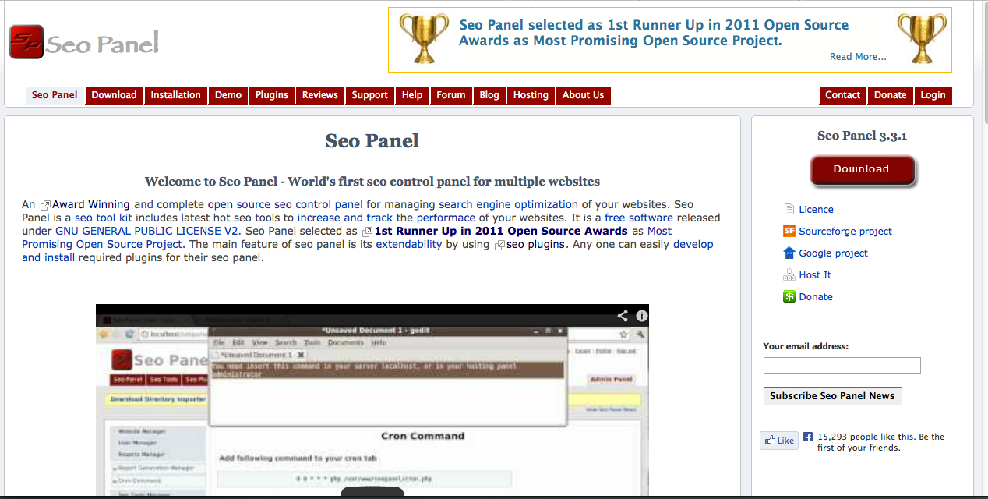Open the Donate menu item in top bar
Screen dimensions: 988x499
point(890,95)
